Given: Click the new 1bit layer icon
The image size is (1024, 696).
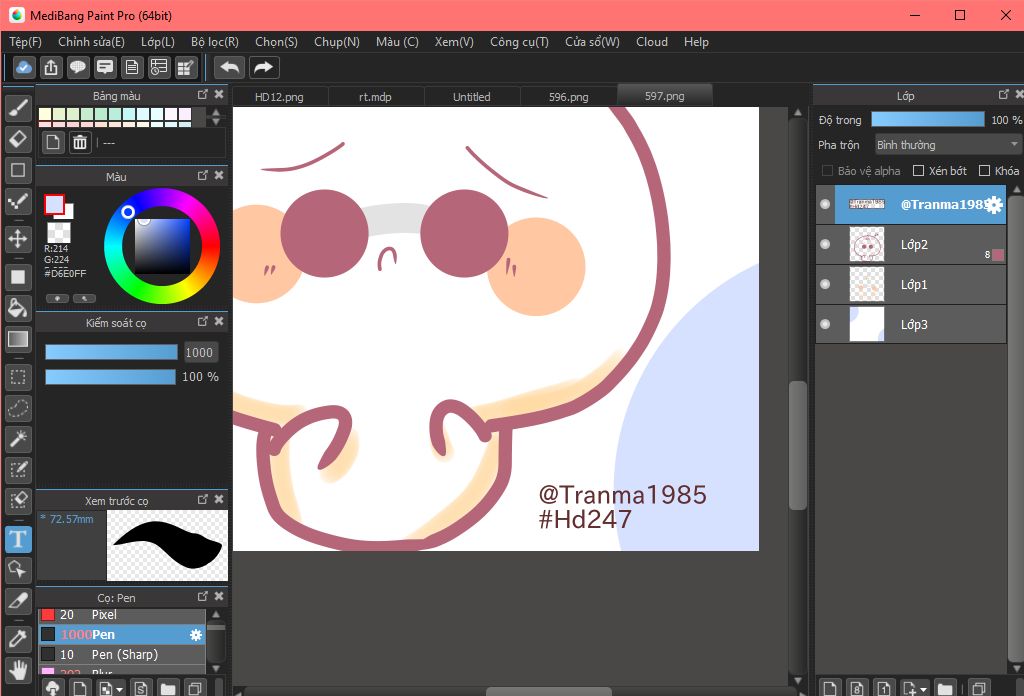Looking at the screenshot, I should coord(884,688).
